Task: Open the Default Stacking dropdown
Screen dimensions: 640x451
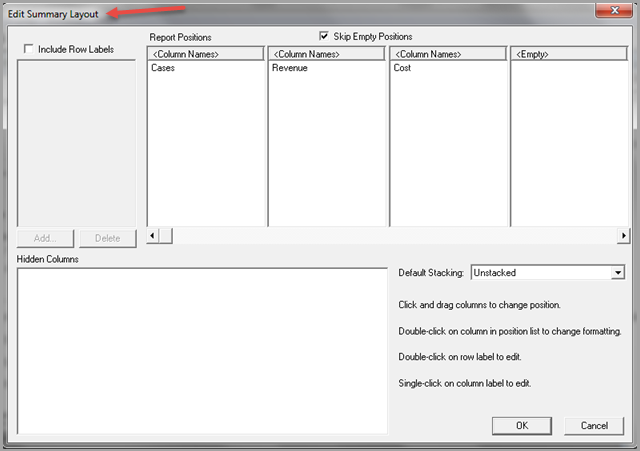Action: click(616, 272)
